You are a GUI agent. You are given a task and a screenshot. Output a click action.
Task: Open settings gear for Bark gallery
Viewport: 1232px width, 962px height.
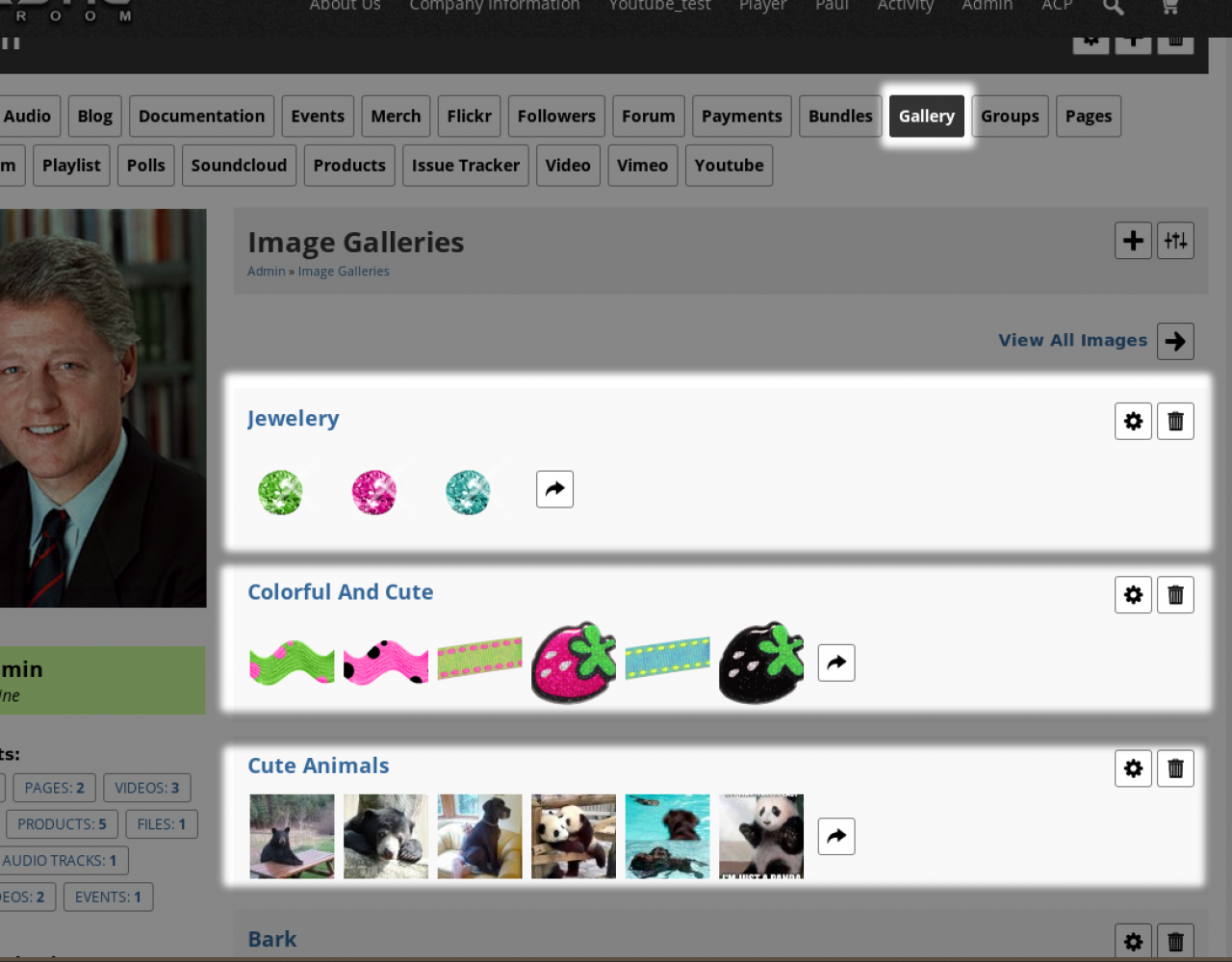tap(1134, 942)
